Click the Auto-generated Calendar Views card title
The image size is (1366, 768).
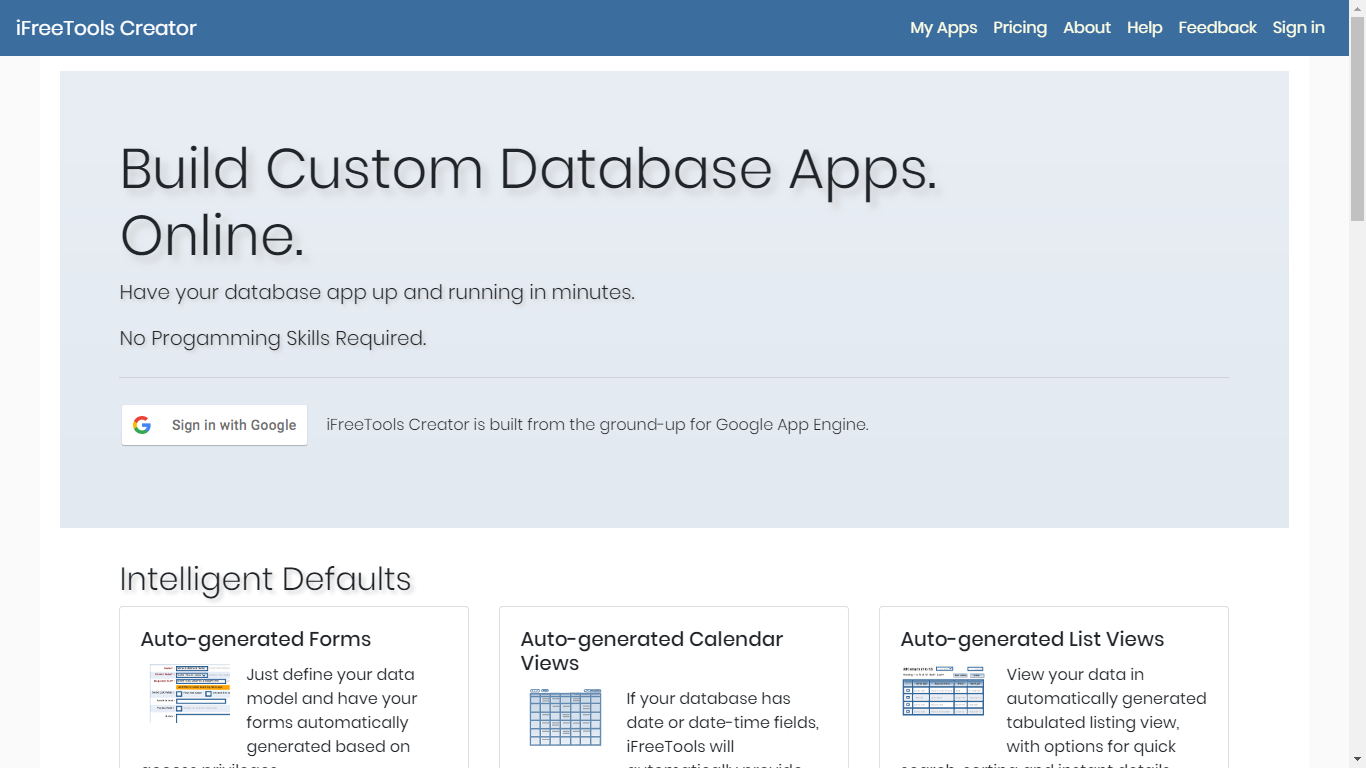click(x=651, y=650)
